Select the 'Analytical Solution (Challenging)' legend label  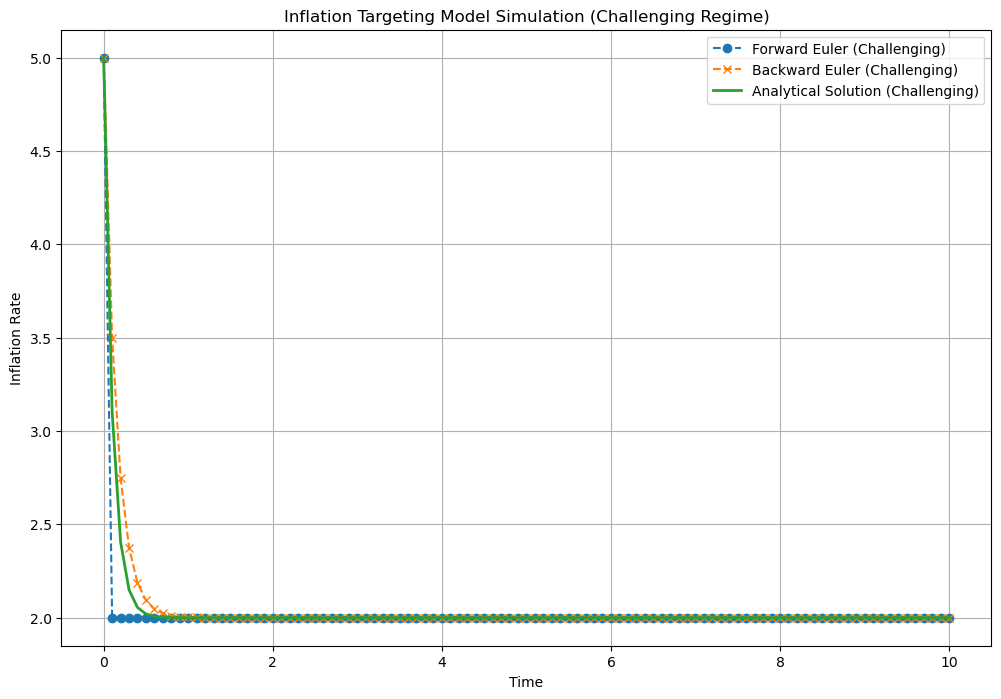coord(864,91)
